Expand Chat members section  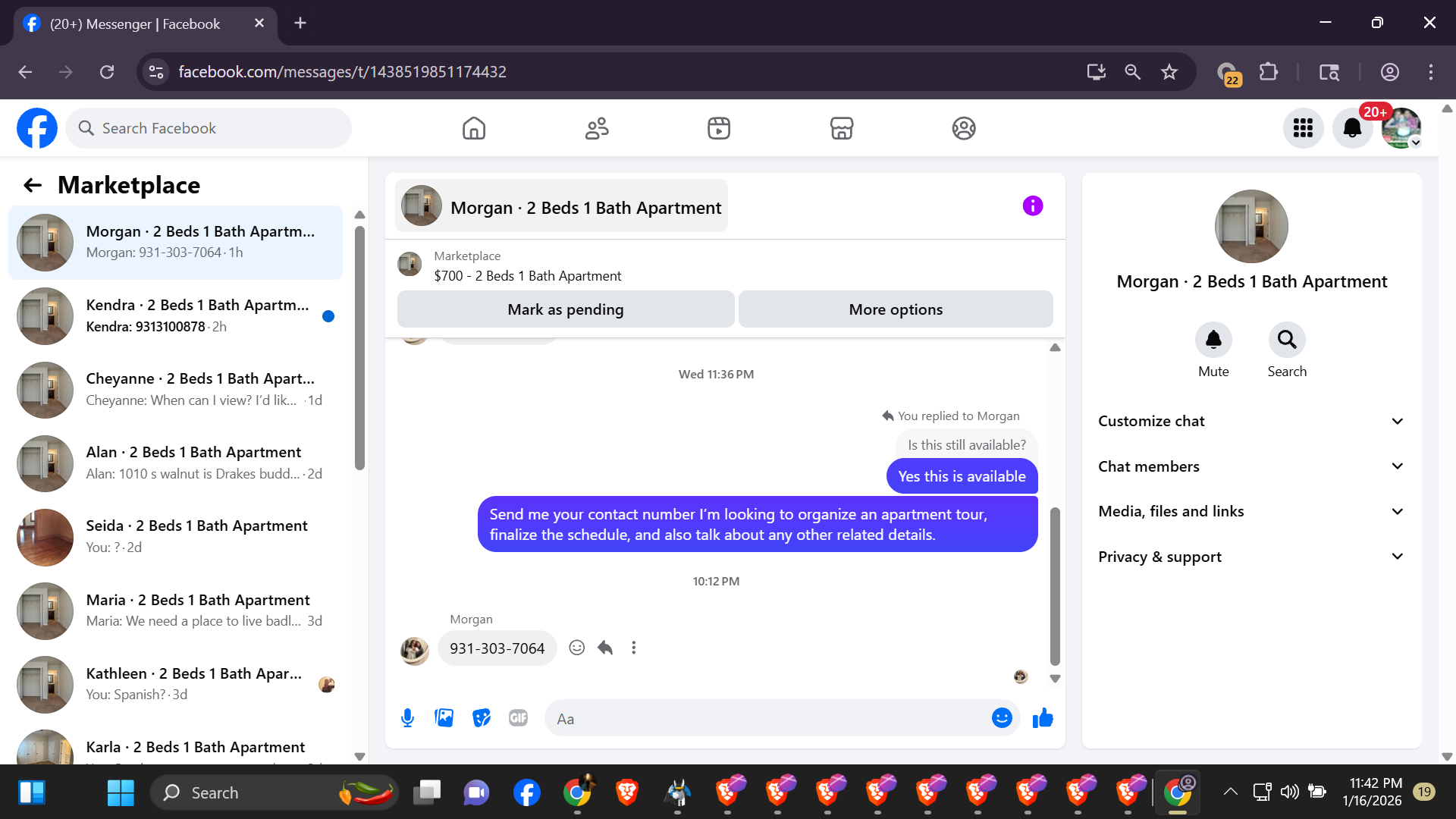coord(1250,466)
